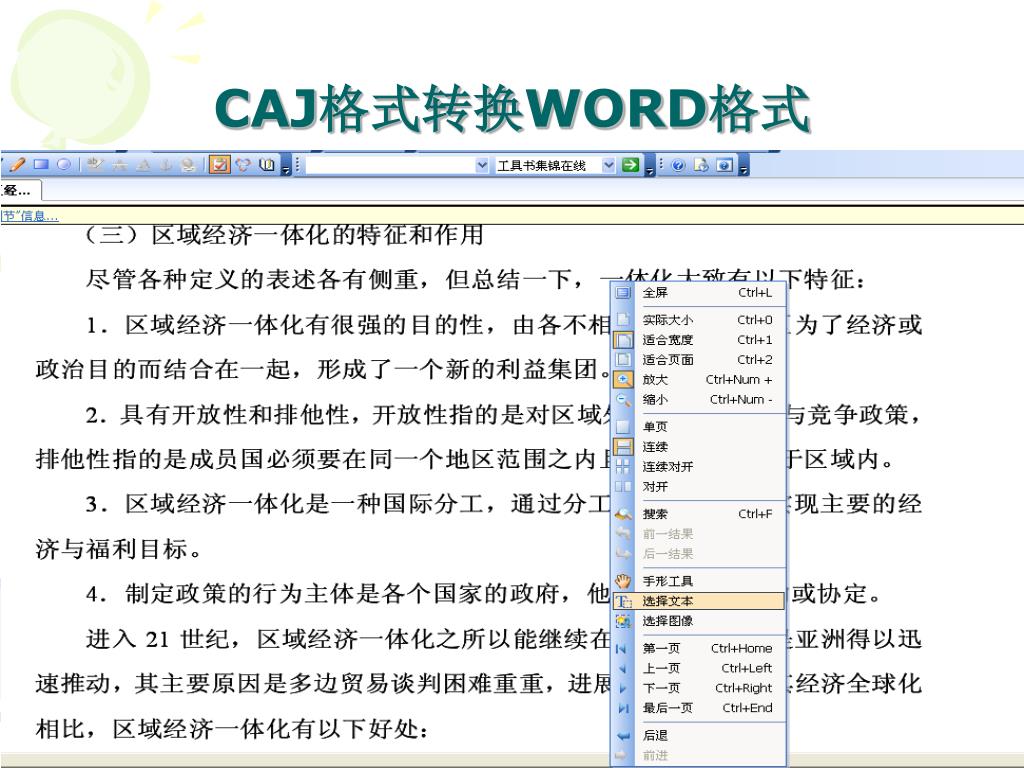
Task: Switch to 连续 continuous layout
Action: [x=699, y=447]
